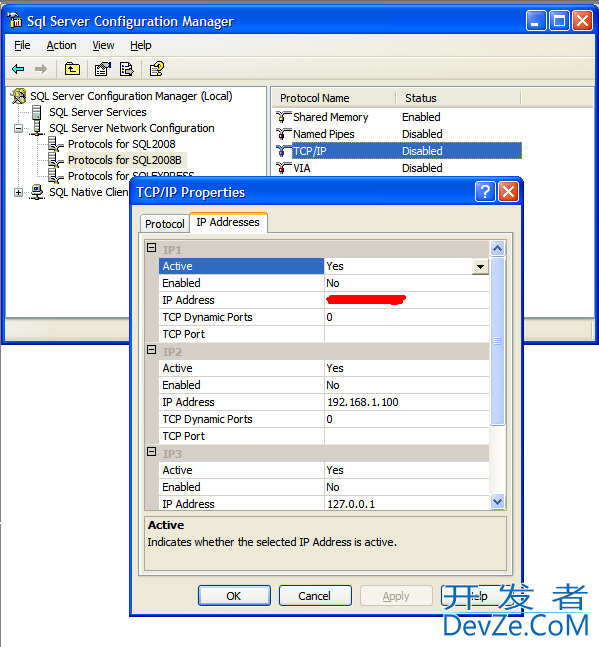This screenshot has width=599, height=647.
Task: Open the IP1 Active value dropdown
Action: pyautogui.click(x=480, y=267)
